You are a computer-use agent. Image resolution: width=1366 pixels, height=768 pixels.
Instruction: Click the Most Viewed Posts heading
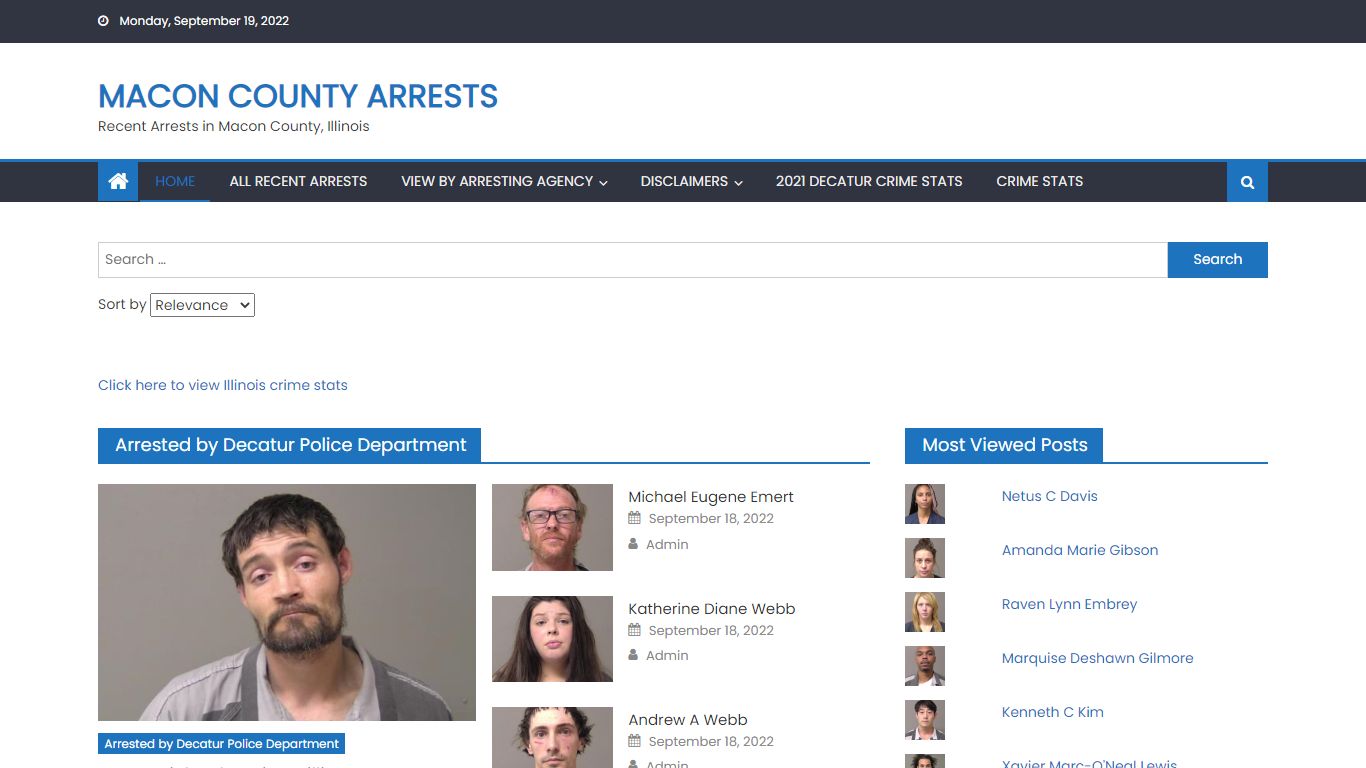click(x=1004, y=445)
